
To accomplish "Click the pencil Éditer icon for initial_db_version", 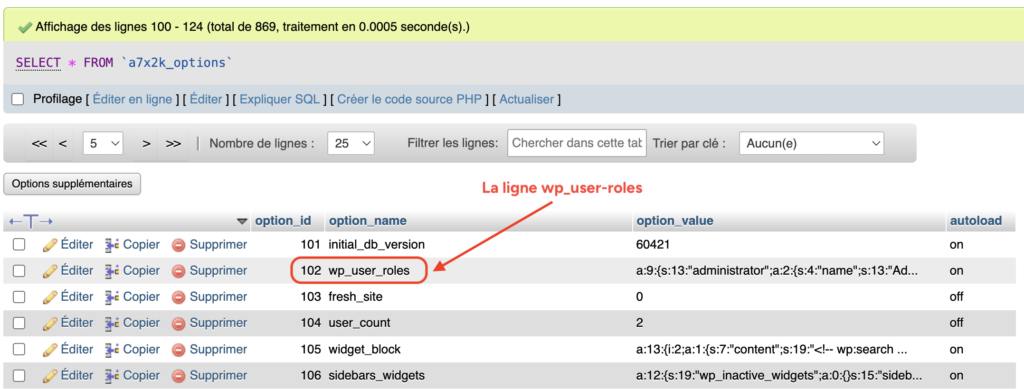I will [50, 245].
